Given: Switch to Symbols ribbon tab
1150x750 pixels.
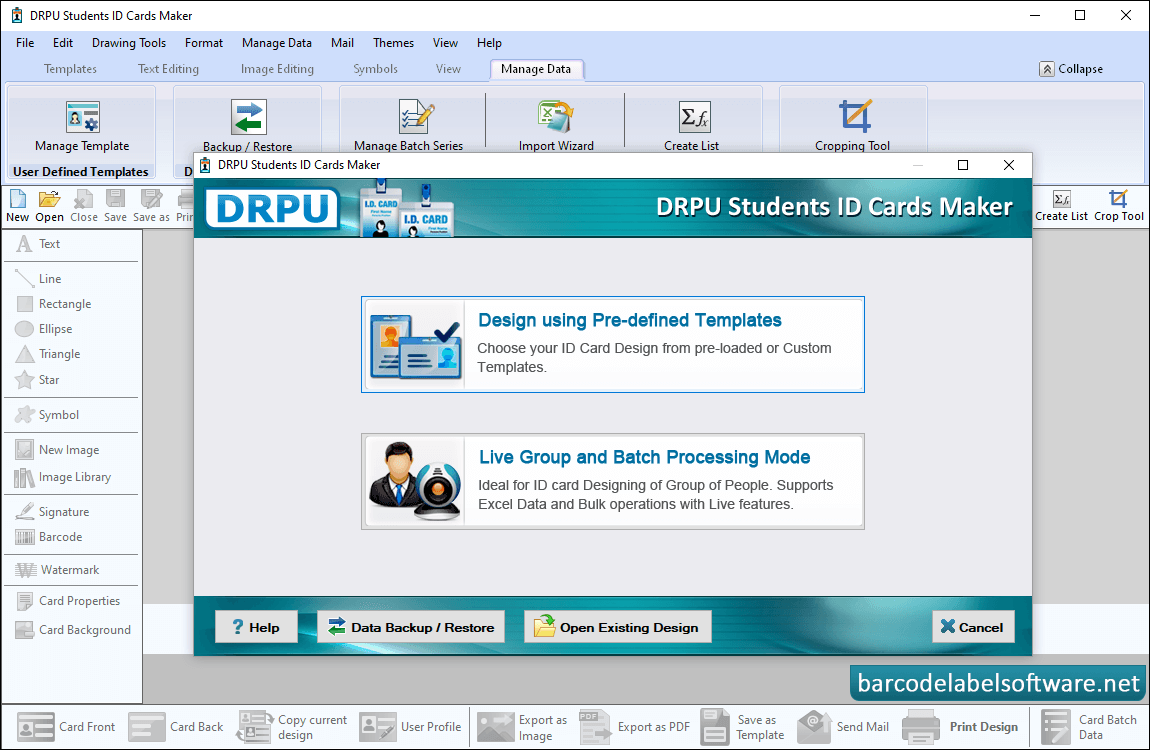Looking at the screenshot, I should click(376, 69).
